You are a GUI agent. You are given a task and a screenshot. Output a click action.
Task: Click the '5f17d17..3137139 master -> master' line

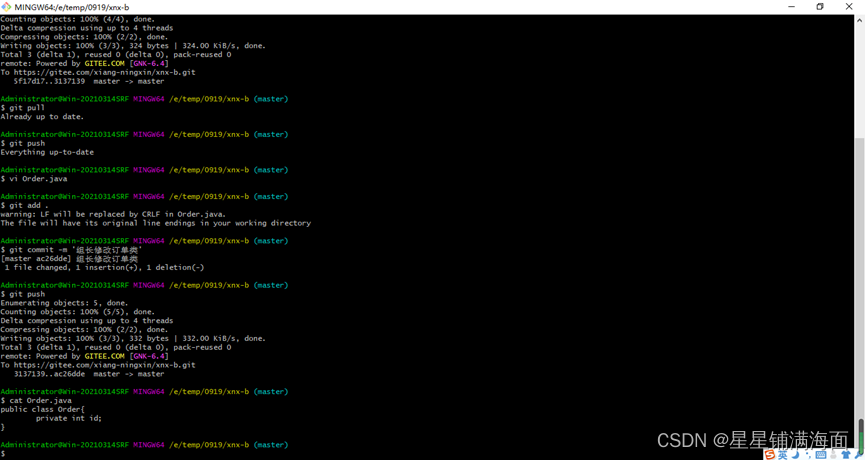[x=89, y=81]
